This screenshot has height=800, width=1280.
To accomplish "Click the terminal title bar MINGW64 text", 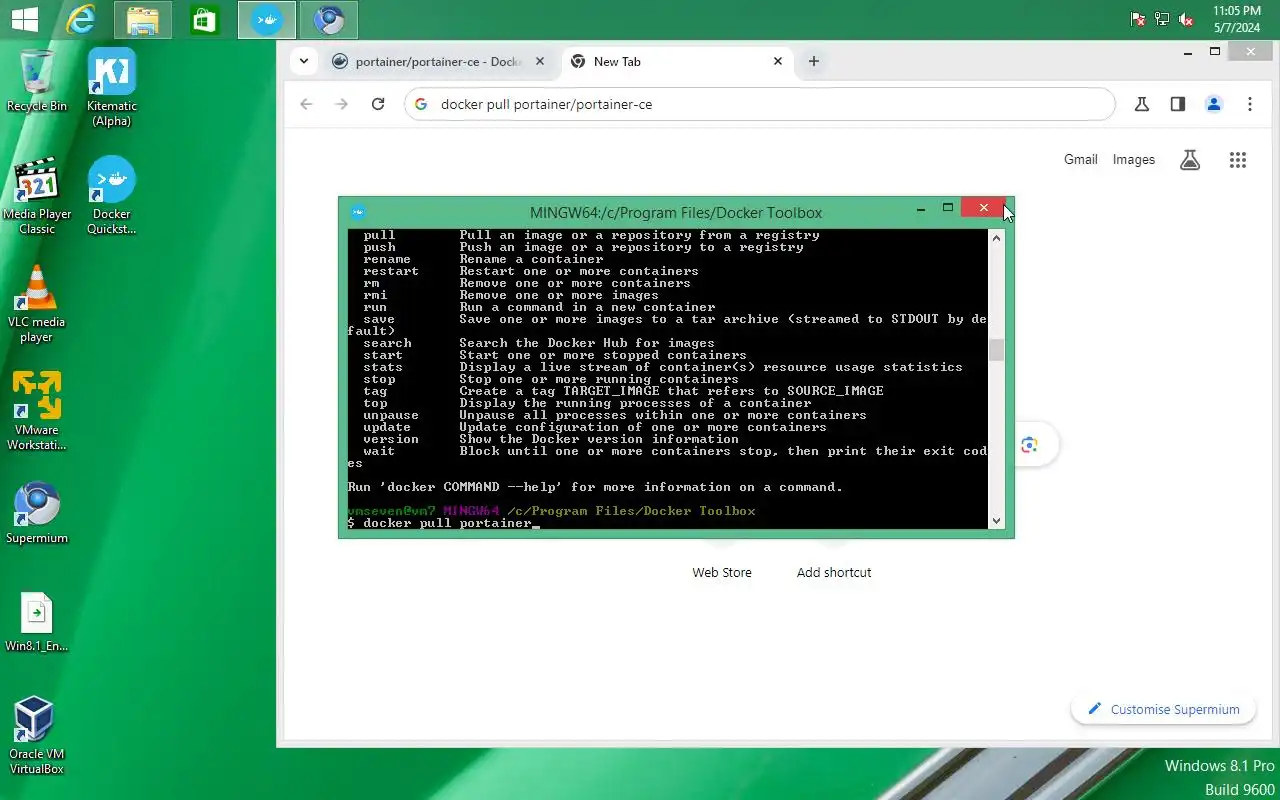I will 676,212.
